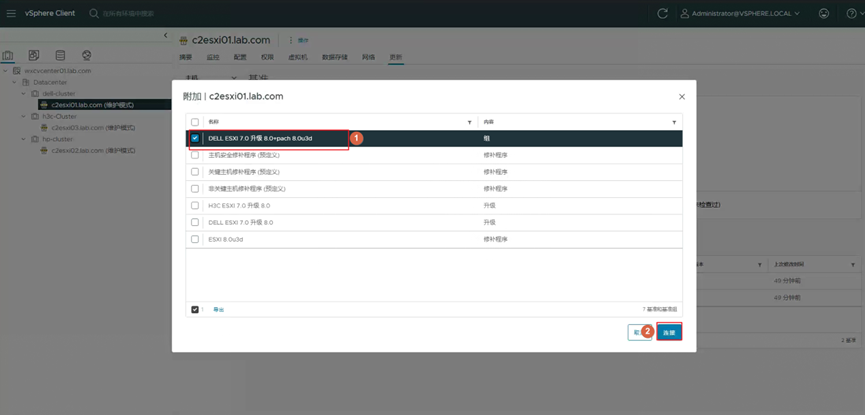Click the c2esxi03.lab.com host icon
Image resolution: width=865 pixels, height=415 pixels.
point(45,127)
